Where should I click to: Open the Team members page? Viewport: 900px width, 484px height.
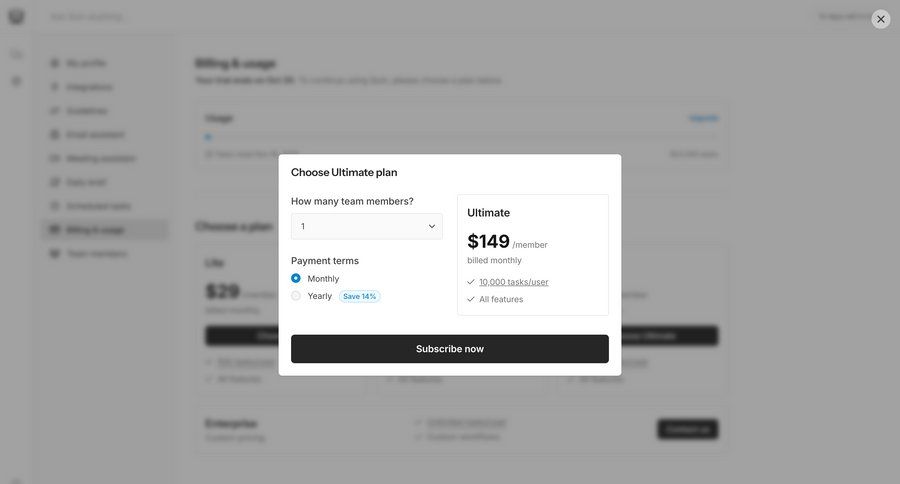click(x=96, y=253)
